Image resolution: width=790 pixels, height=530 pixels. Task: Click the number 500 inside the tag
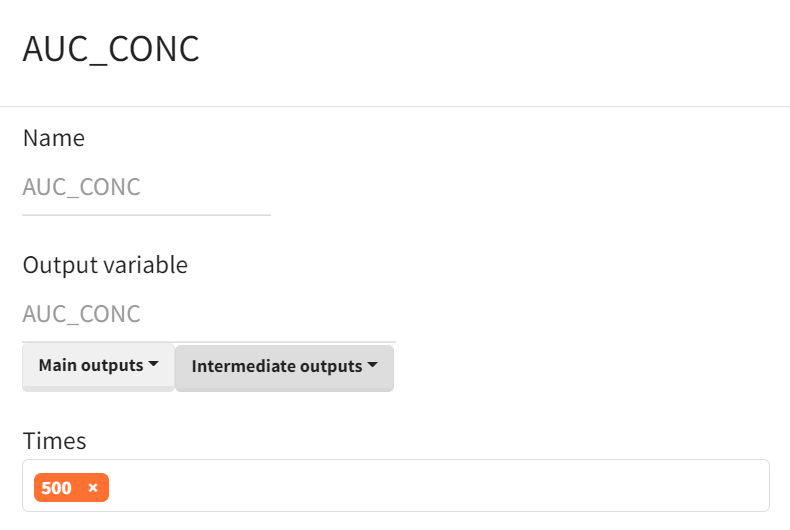(57, 488)
